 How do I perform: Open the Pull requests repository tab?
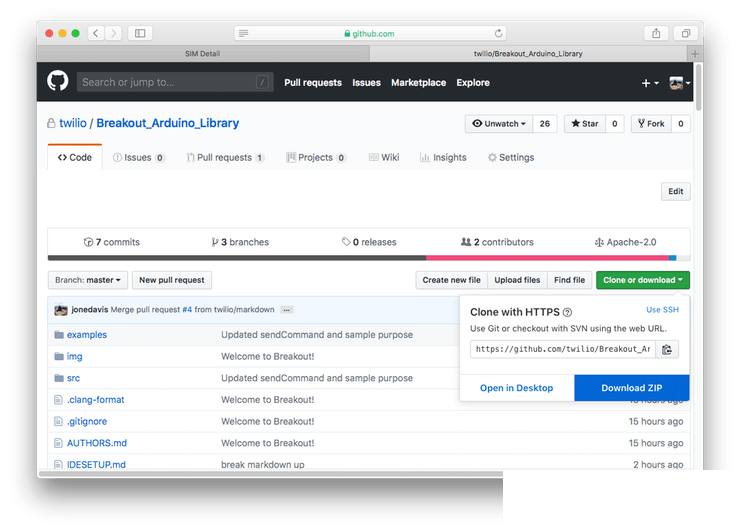pyautogui.click(x=225, y=158)
